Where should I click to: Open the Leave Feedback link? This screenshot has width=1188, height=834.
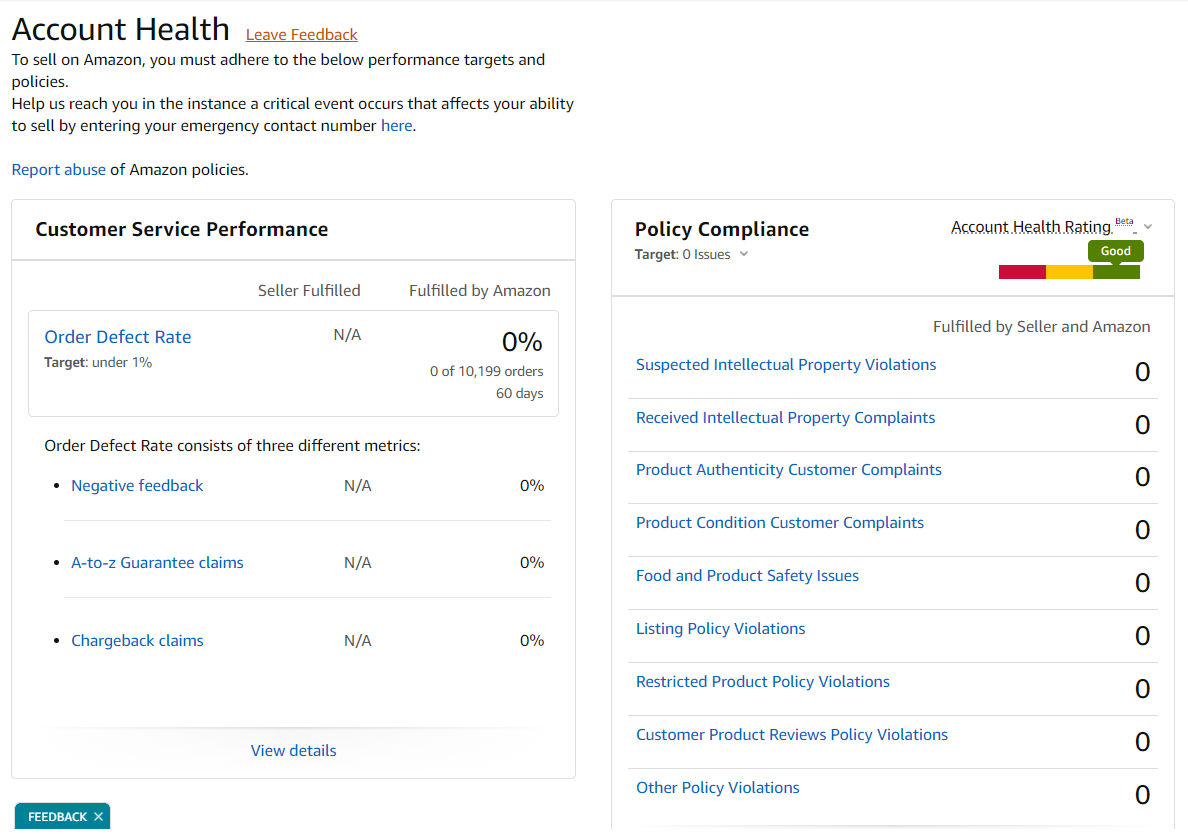pos(301,35)
